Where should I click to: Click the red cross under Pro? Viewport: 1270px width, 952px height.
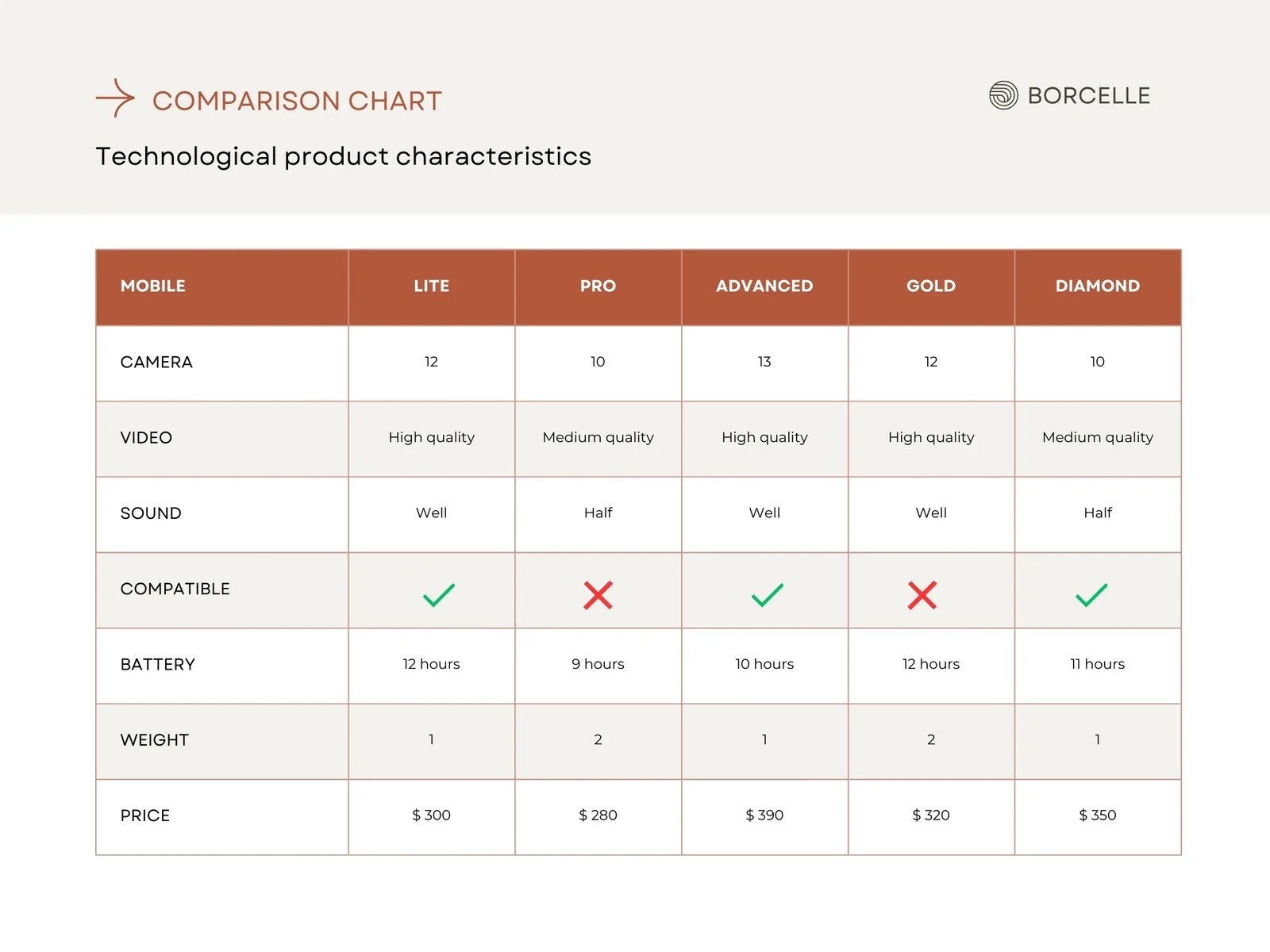pyautogui.click(x=598, y=595)
